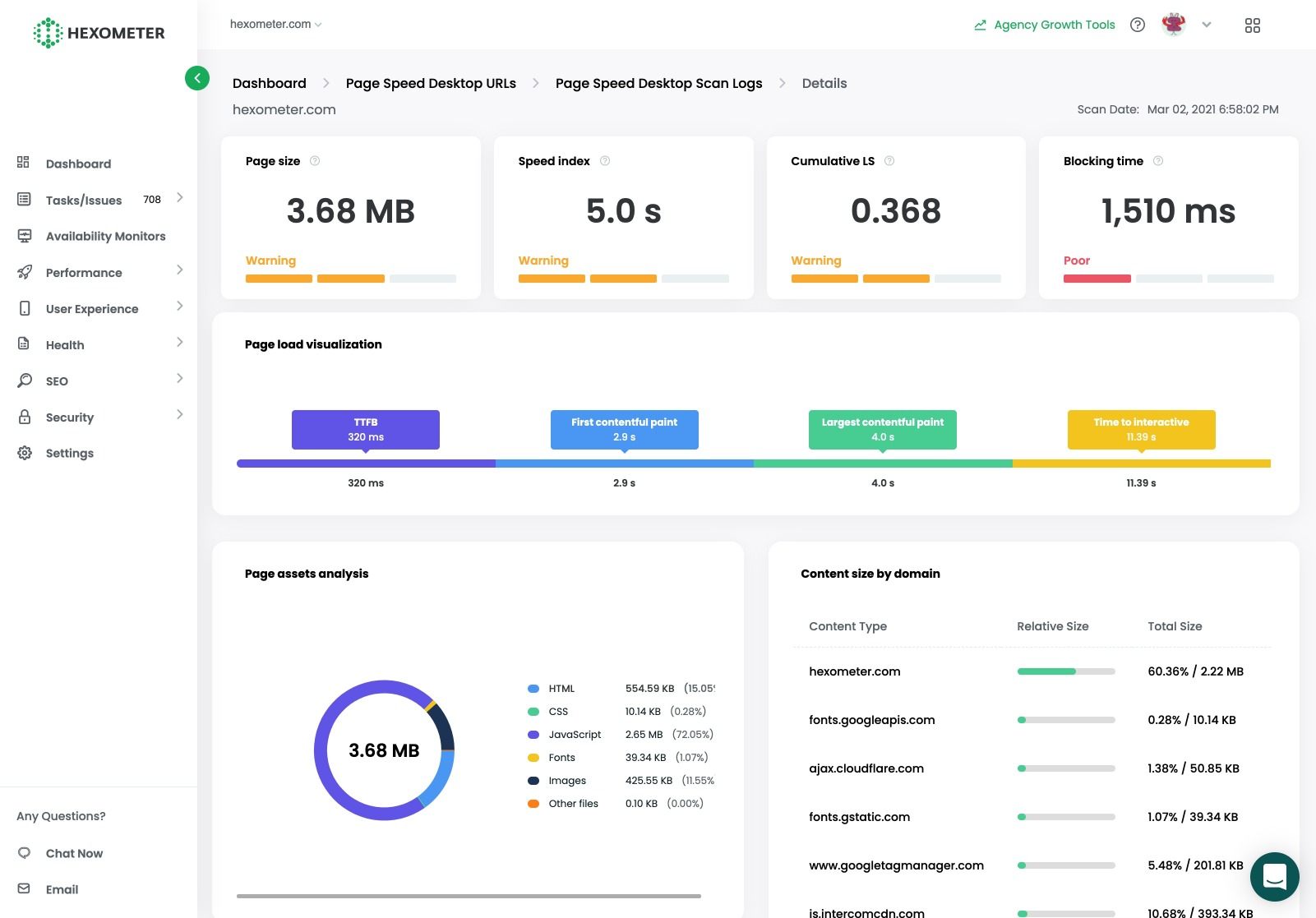1316x918 pixels.
Task: Open the Intercom chat bubble widget
Action: click(1274, 877)
